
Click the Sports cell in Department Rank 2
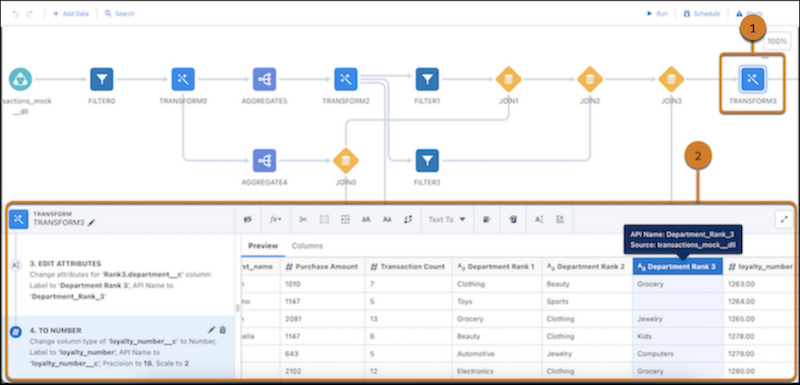(587, 301)
